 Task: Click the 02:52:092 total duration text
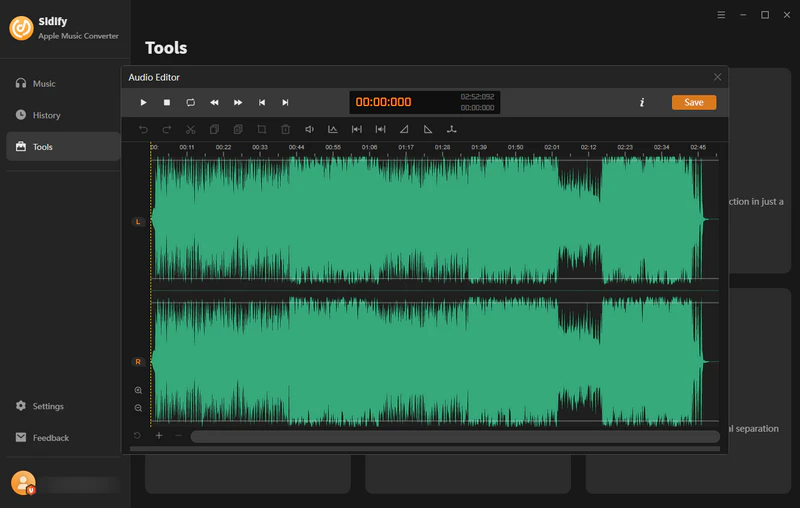(477, 97)
